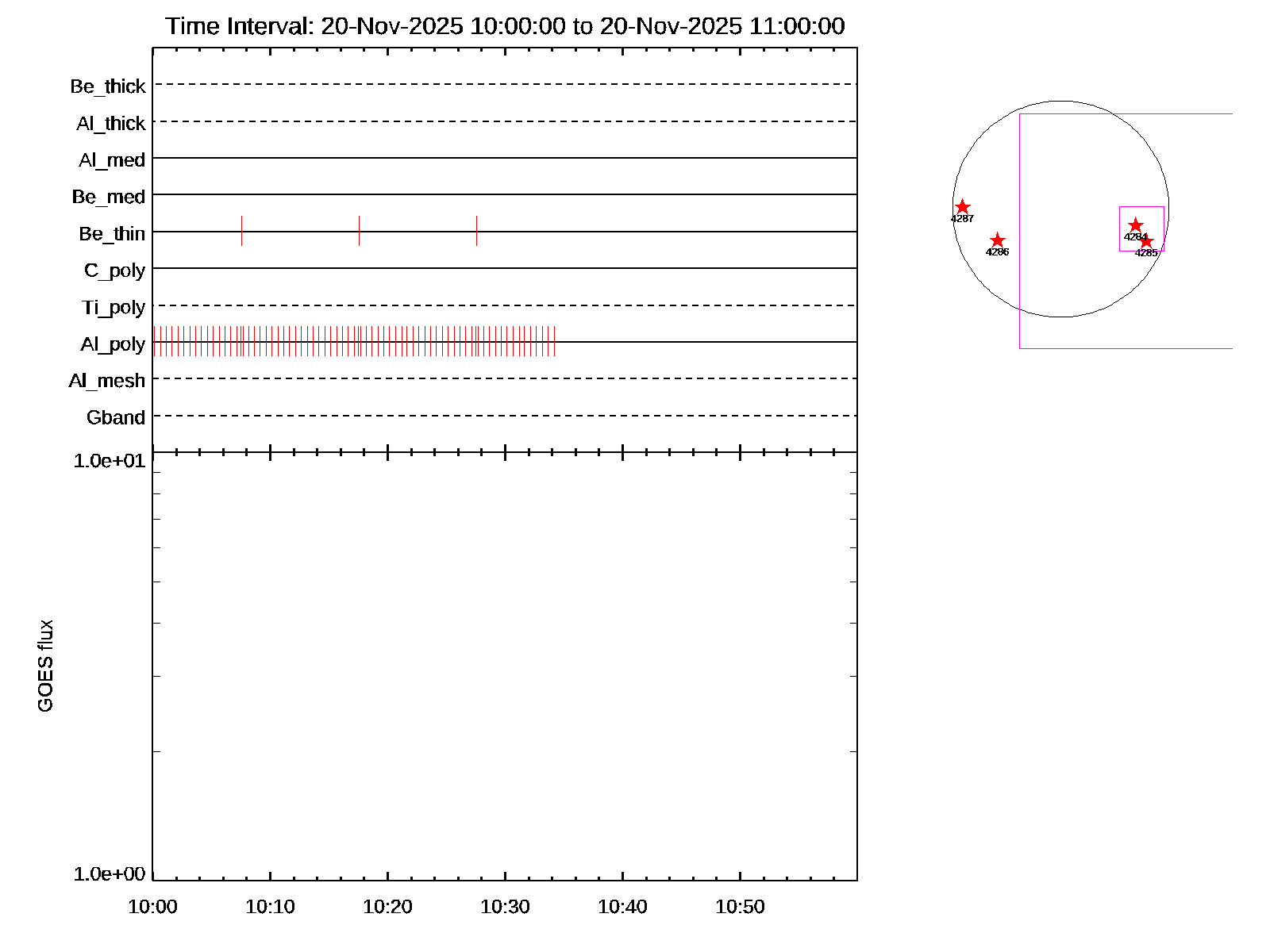Select the 10:50 time axis label
1270x952 pixels.
(740, 907)
